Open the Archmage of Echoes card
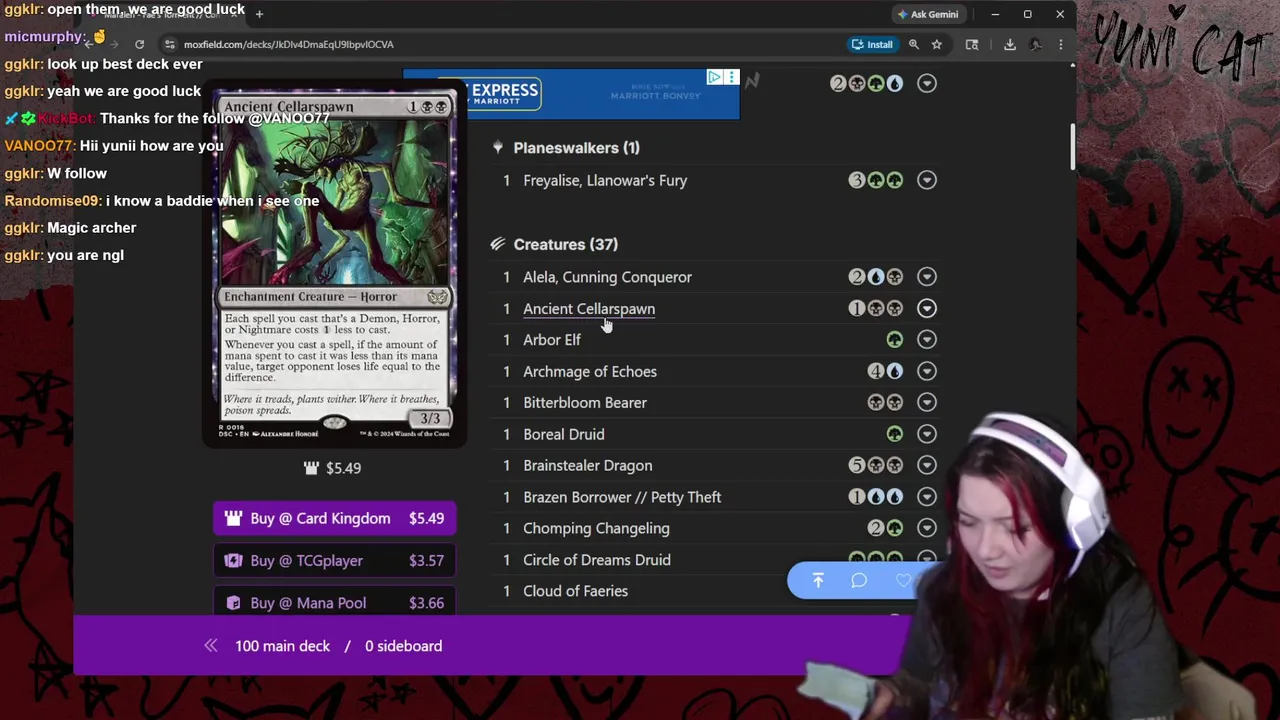Screen dimensions: 1280x720 click(x=590, y=371)
